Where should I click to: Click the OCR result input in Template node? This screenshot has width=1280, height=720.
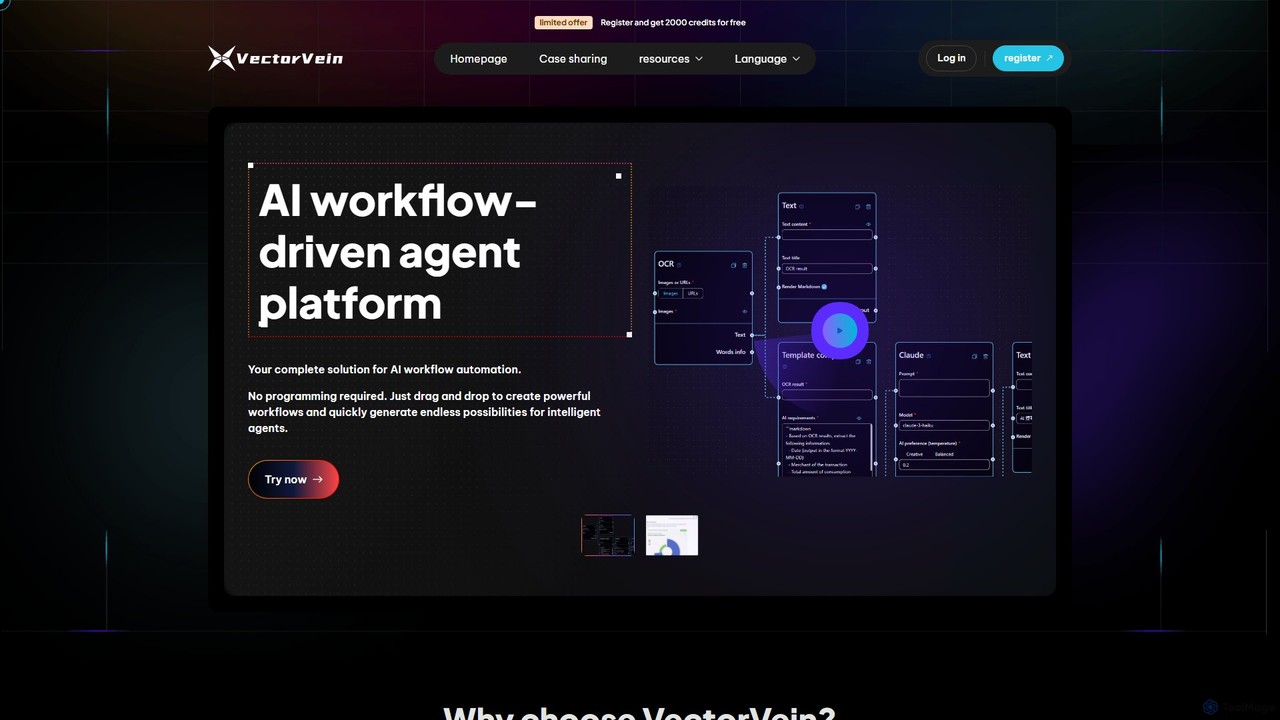coord(827,394)
